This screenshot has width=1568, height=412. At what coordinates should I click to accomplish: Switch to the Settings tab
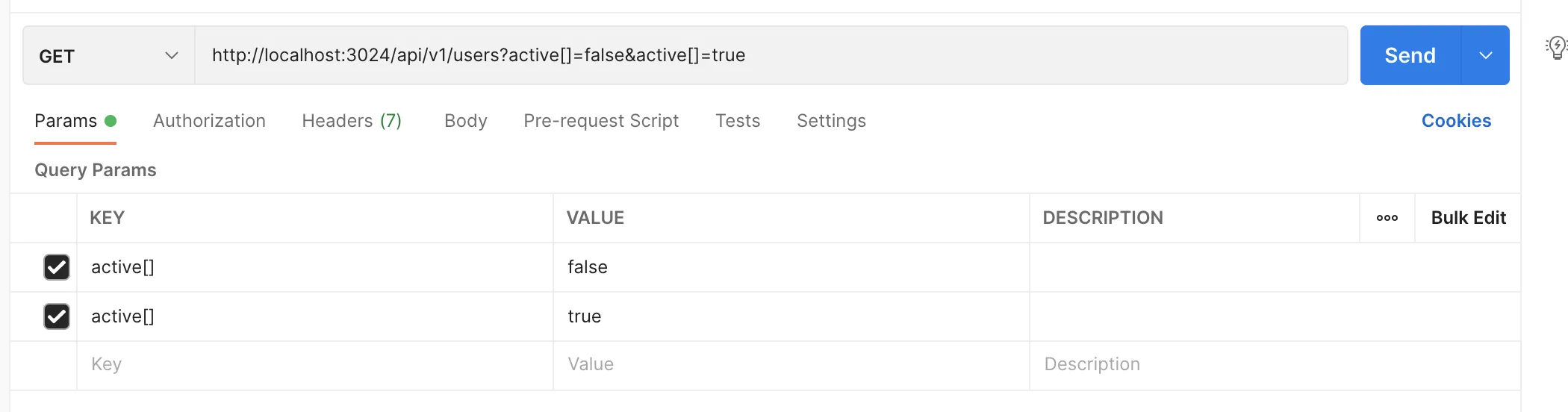(x=831, y=121)
